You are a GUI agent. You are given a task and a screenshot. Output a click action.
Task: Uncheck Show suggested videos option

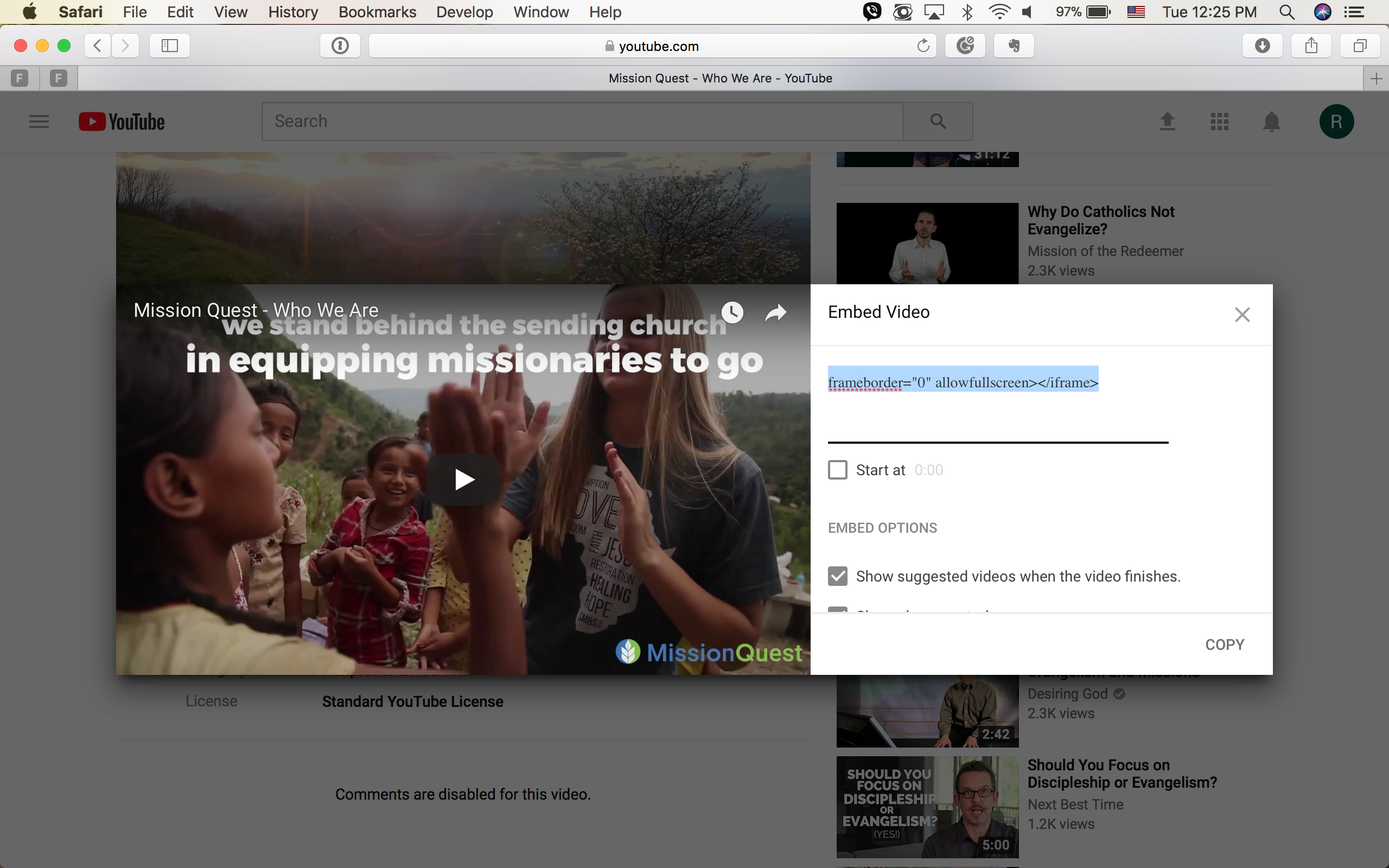(838, 576)
